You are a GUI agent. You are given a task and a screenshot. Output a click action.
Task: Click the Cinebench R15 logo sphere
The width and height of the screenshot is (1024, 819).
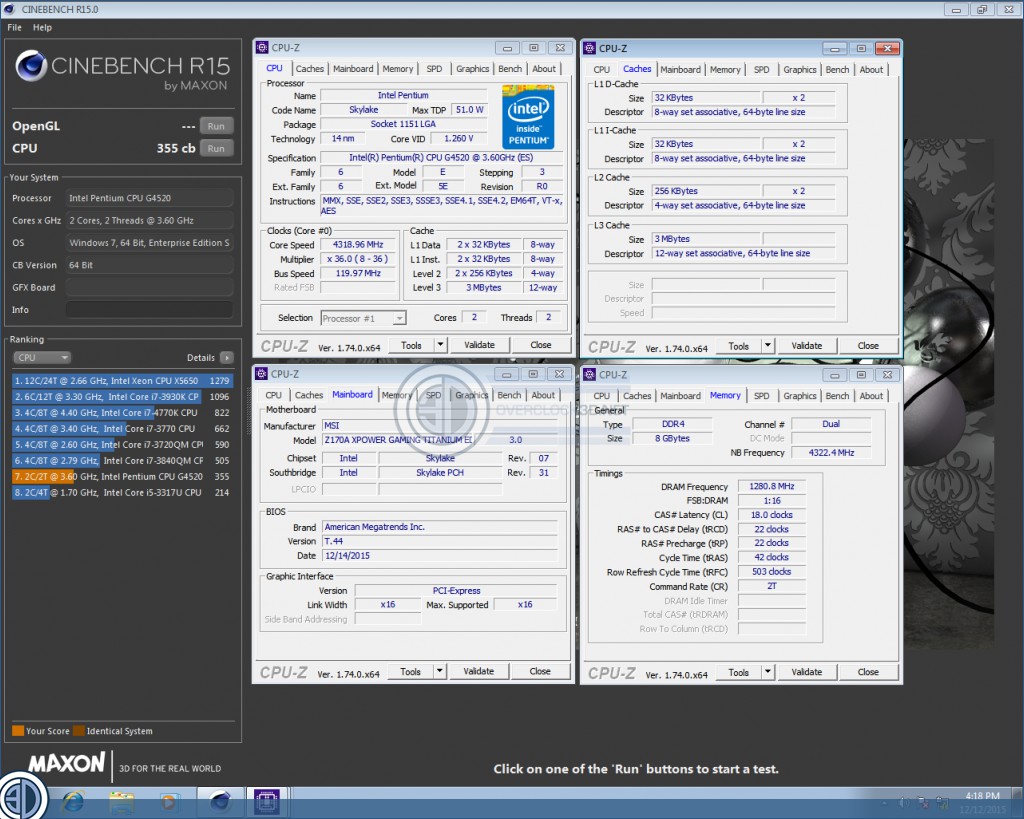[x=31, y=65]
